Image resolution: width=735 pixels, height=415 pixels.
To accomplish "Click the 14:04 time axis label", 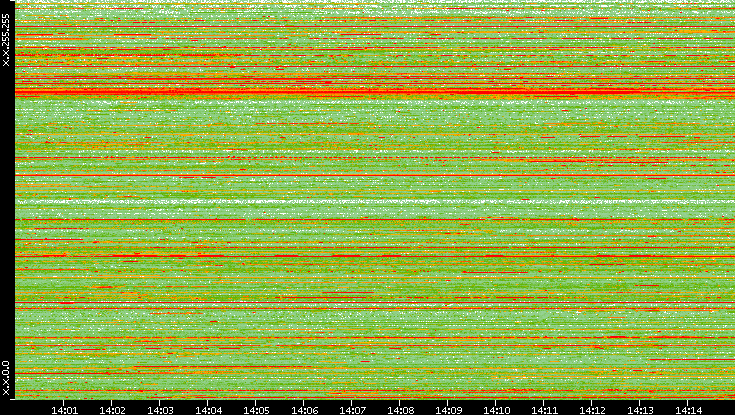I will pos(208,410).
